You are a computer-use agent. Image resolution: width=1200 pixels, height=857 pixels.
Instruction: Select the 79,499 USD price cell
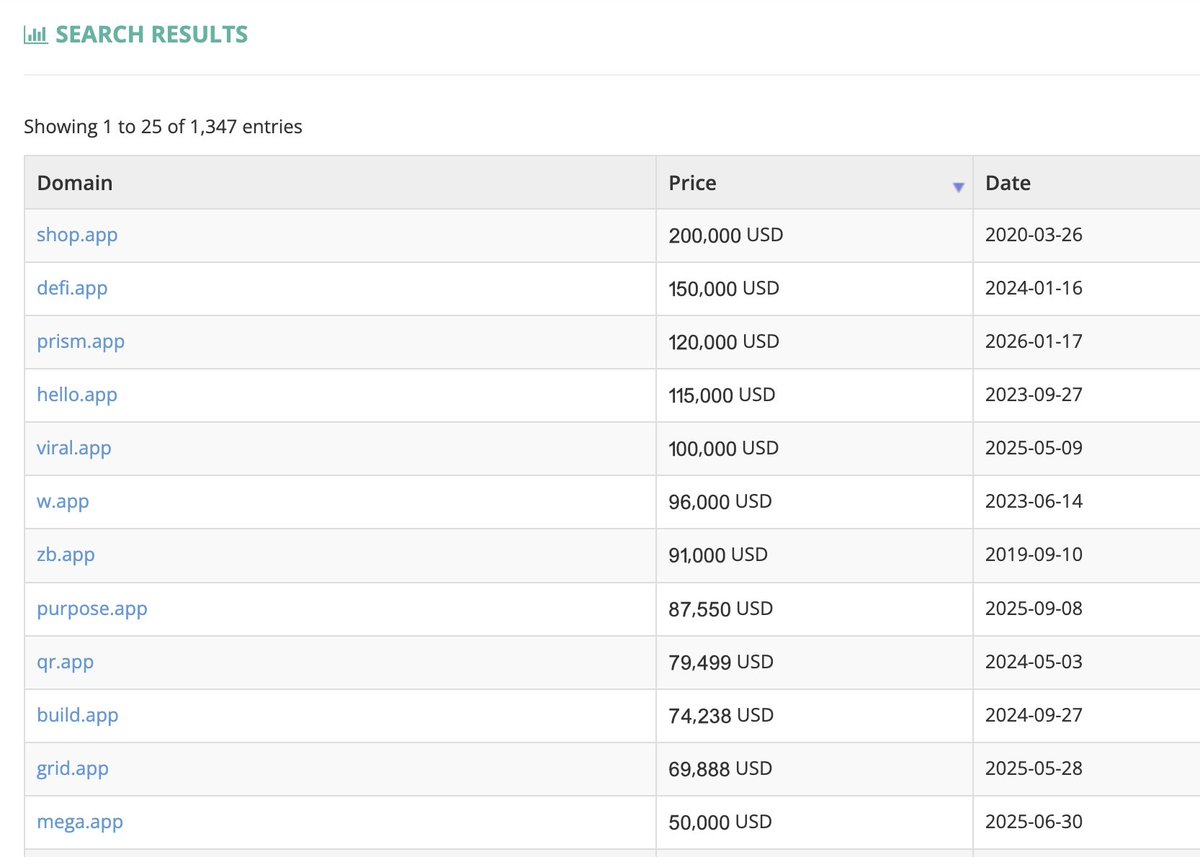point(814,662)
